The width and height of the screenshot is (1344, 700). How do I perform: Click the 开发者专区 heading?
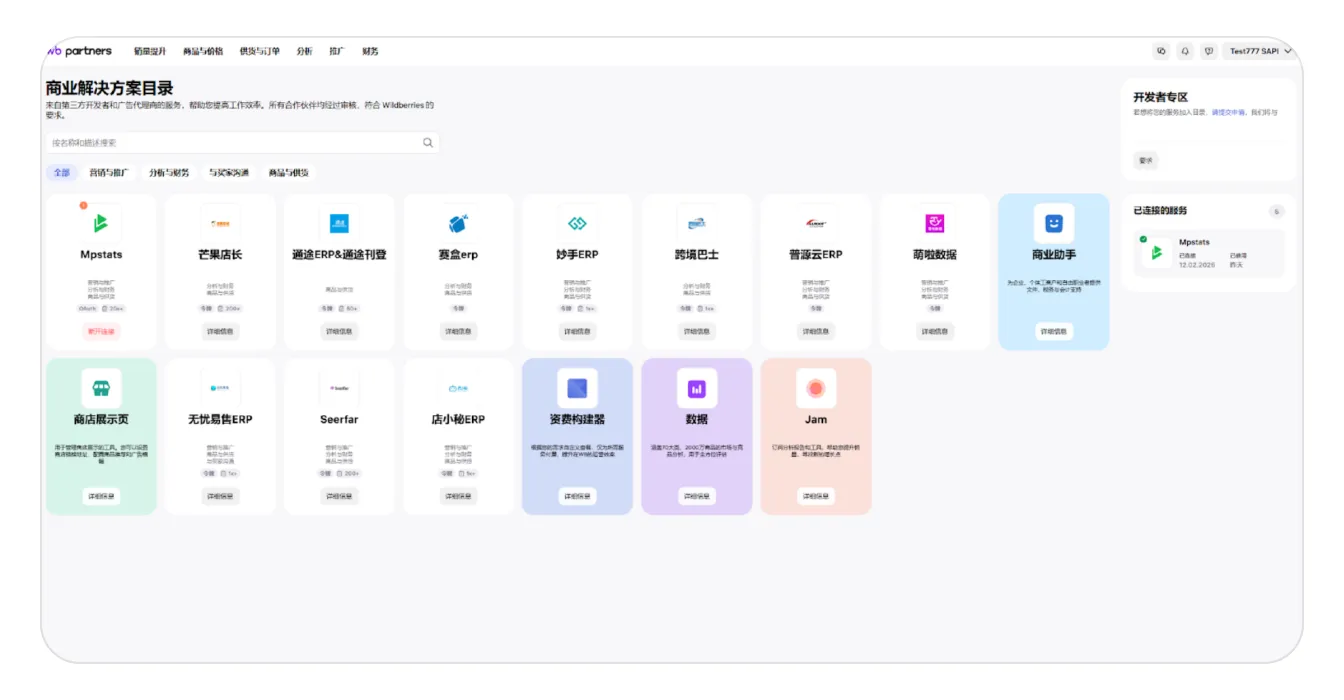click(x=1160, y=97)
